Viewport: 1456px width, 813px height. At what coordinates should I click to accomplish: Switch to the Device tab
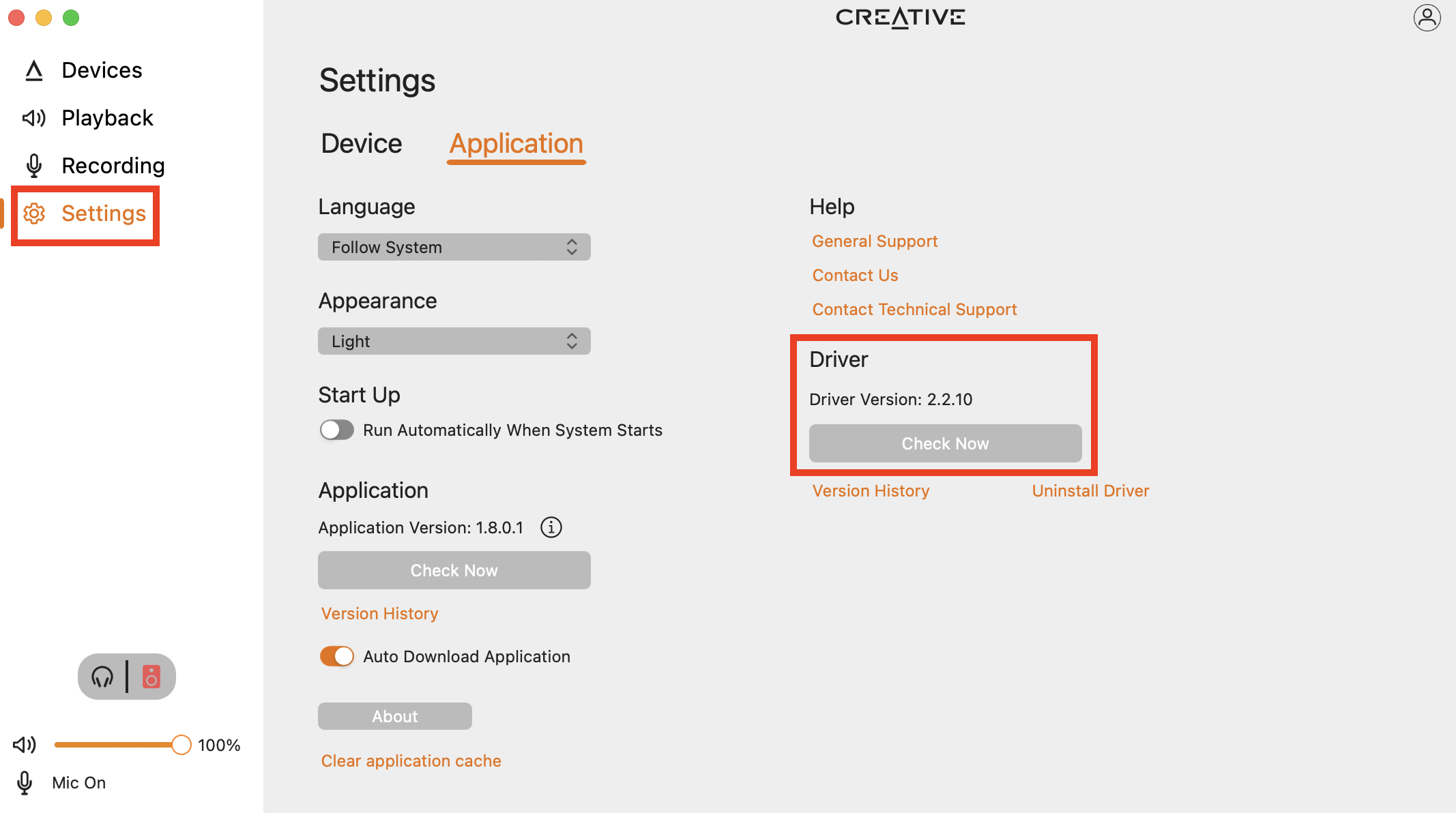point(362,144)
